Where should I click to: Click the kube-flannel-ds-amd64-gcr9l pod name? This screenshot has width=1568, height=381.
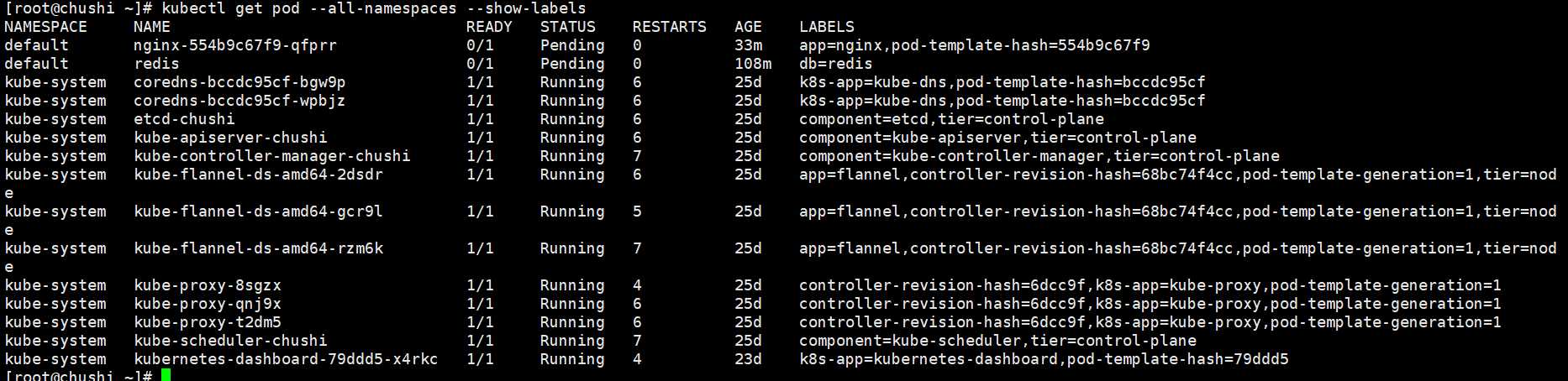[x=258, y=211]
